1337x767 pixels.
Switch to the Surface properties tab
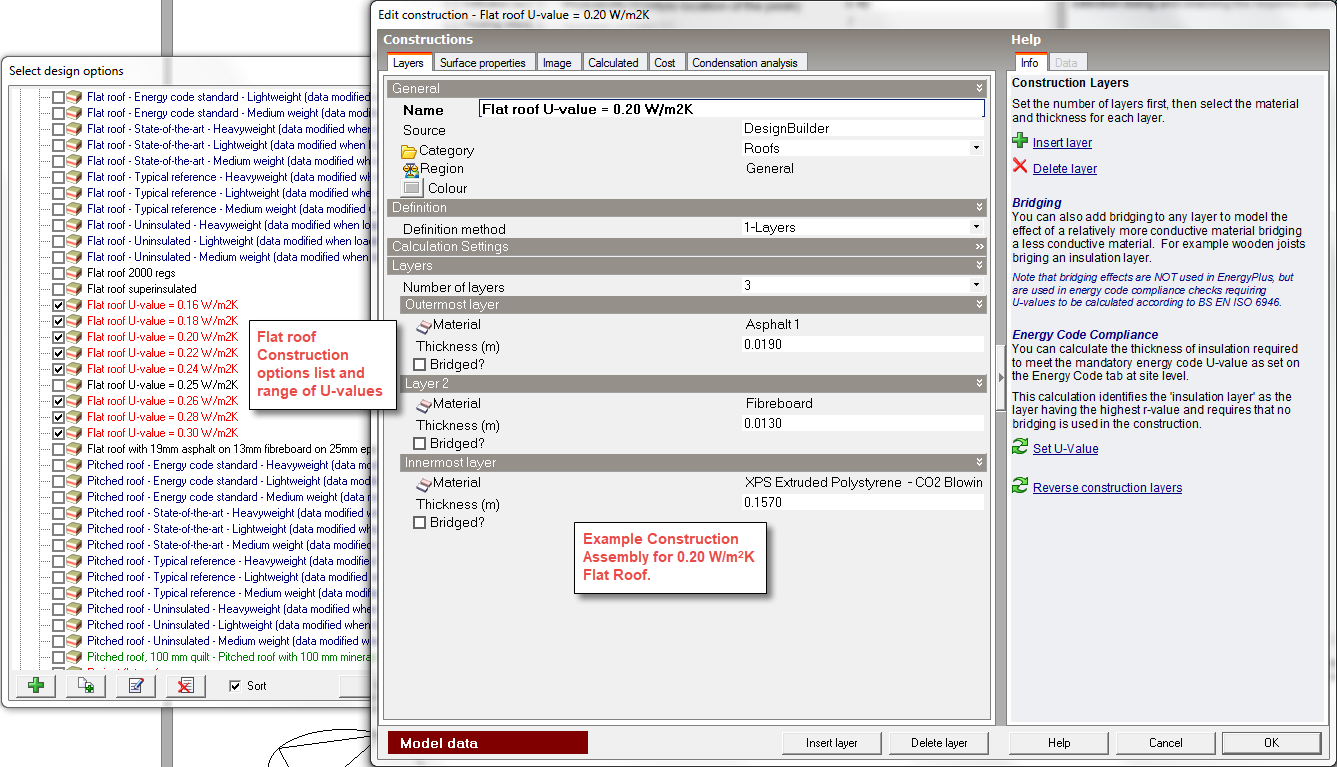click(x=483, y=63)
